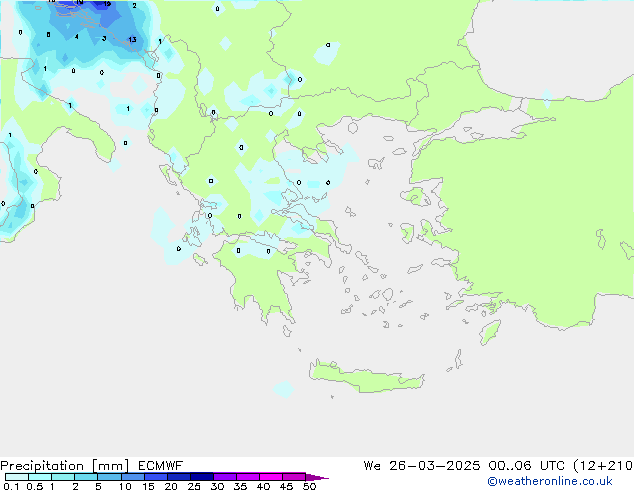634x490 pixels.
Task: Click the over-50 mm legend arrow tip
Action: (x=317, y=477)
